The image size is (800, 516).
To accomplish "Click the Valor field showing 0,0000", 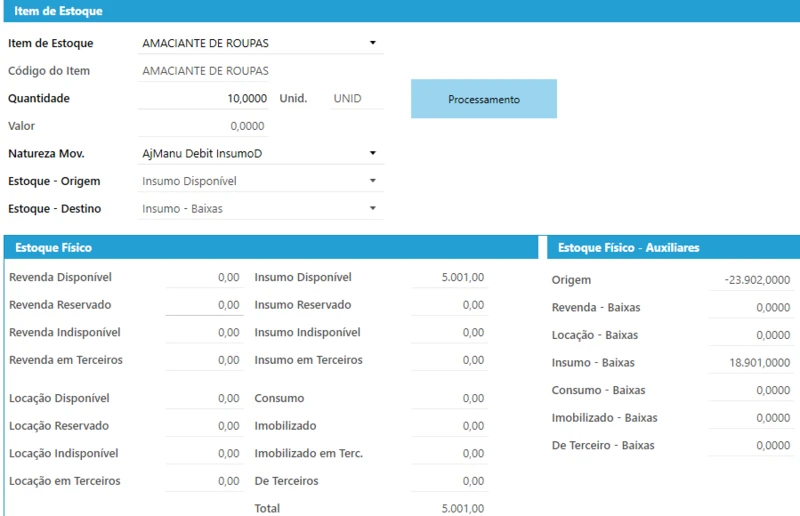I will point(204,126).
